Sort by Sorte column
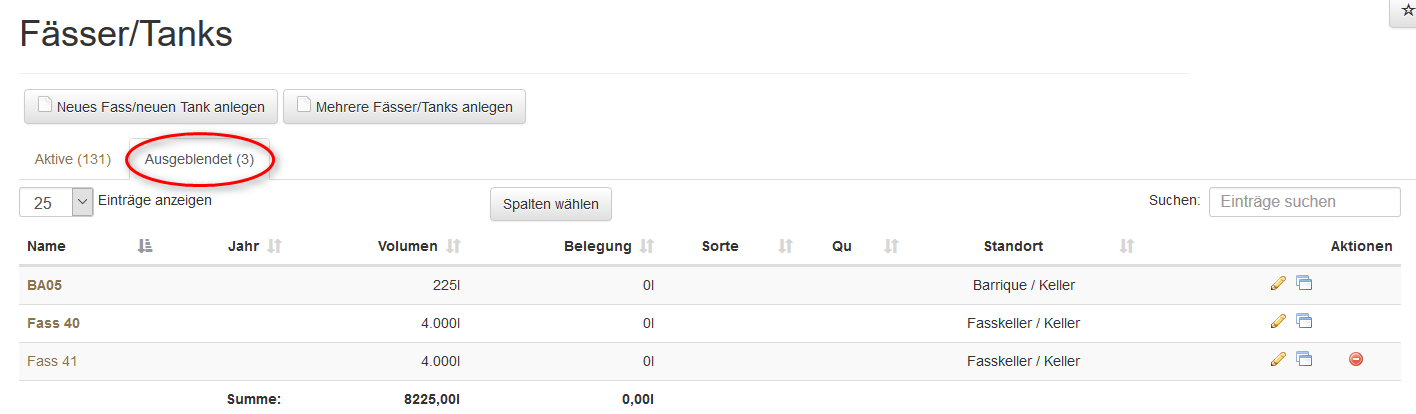This screenshot has width=1416, height=414. 785,246
